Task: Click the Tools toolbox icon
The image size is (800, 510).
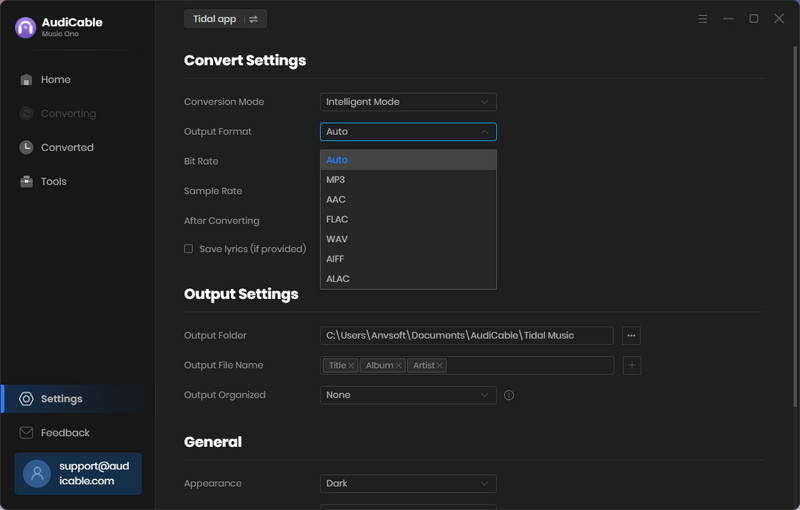Action: (x=26, y=182)
